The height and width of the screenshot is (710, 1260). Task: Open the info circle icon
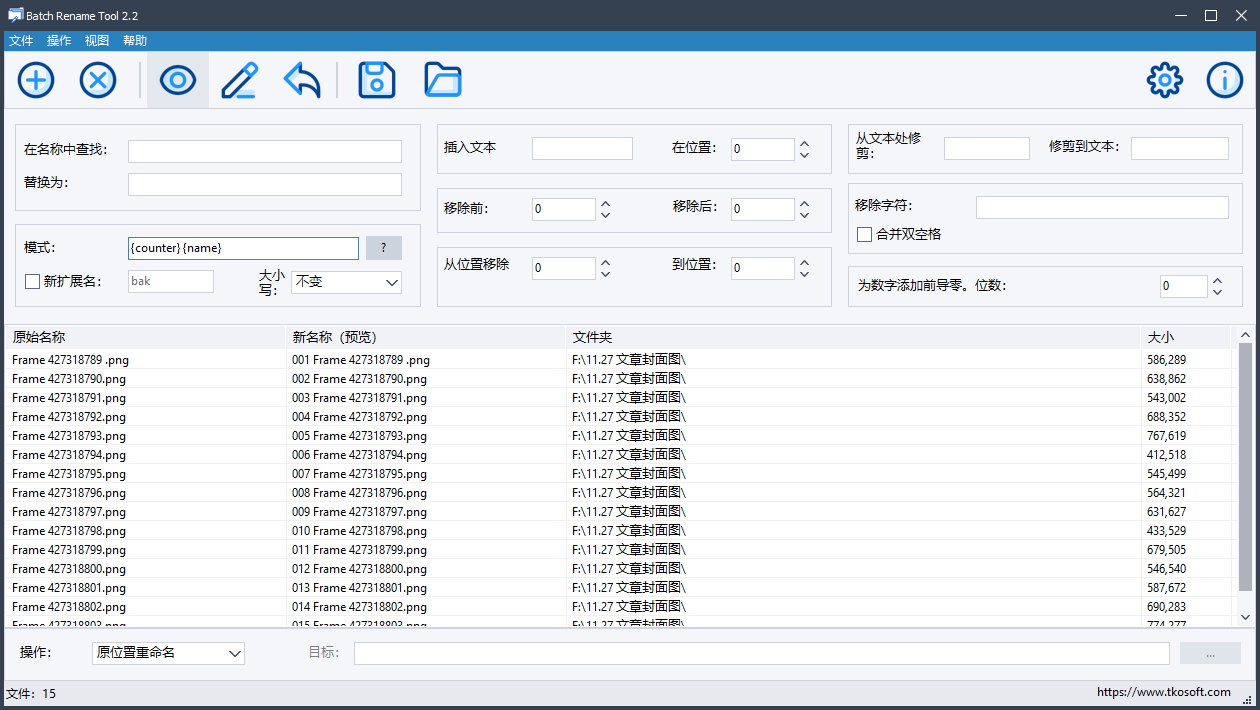[x=1225, y=80]
